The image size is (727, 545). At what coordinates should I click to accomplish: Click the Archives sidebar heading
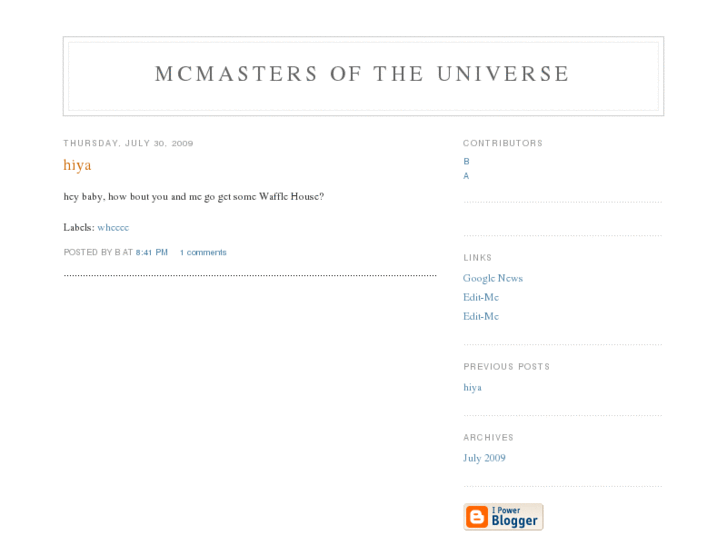(x=488, y=438)
